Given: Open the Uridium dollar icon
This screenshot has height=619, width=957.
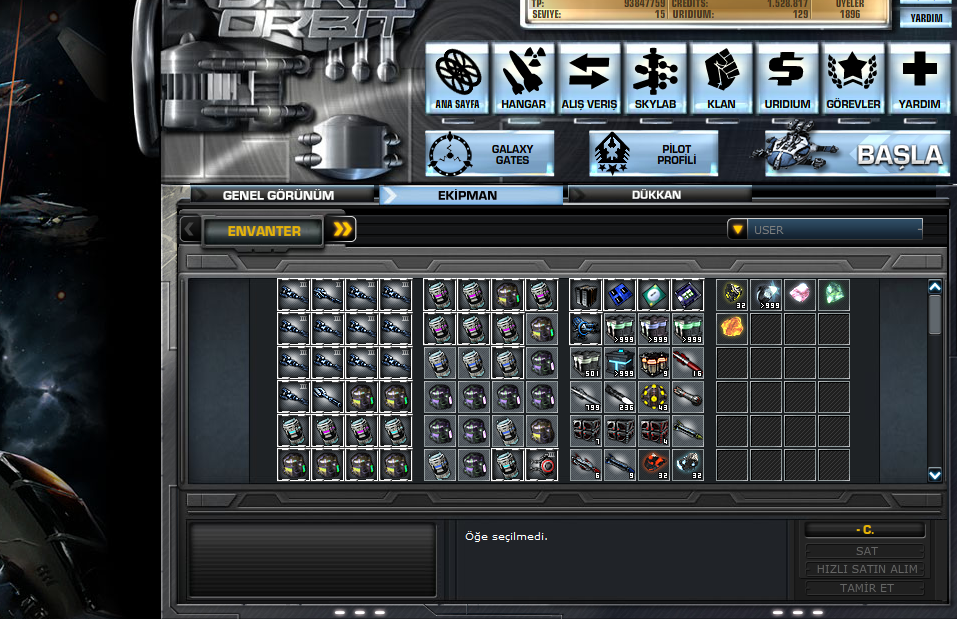Looking at the screenshot, I should tap(787, 78).
